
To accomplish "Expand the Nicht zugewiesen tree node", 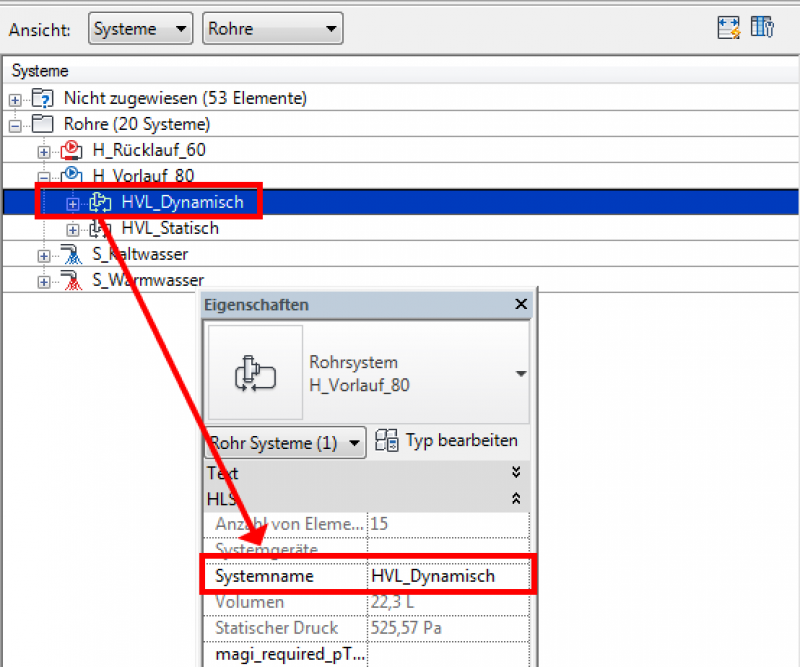I will [x=15, y=99].
